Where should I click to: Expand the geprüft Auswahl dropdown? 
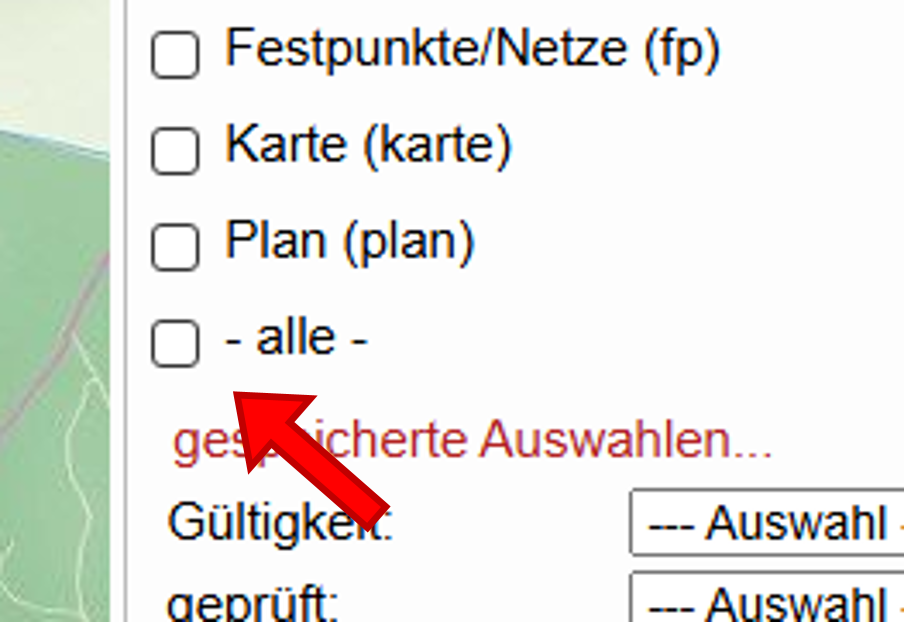(767, 602)
